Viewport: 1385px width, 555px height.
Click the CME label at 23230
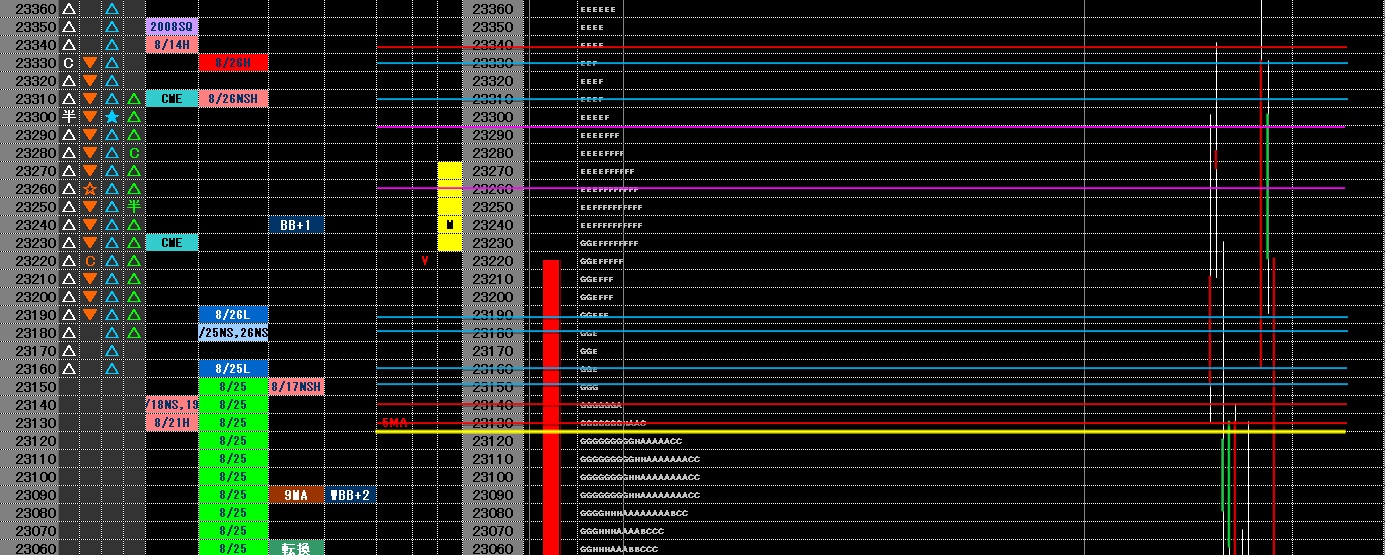(x=172, y=243)
